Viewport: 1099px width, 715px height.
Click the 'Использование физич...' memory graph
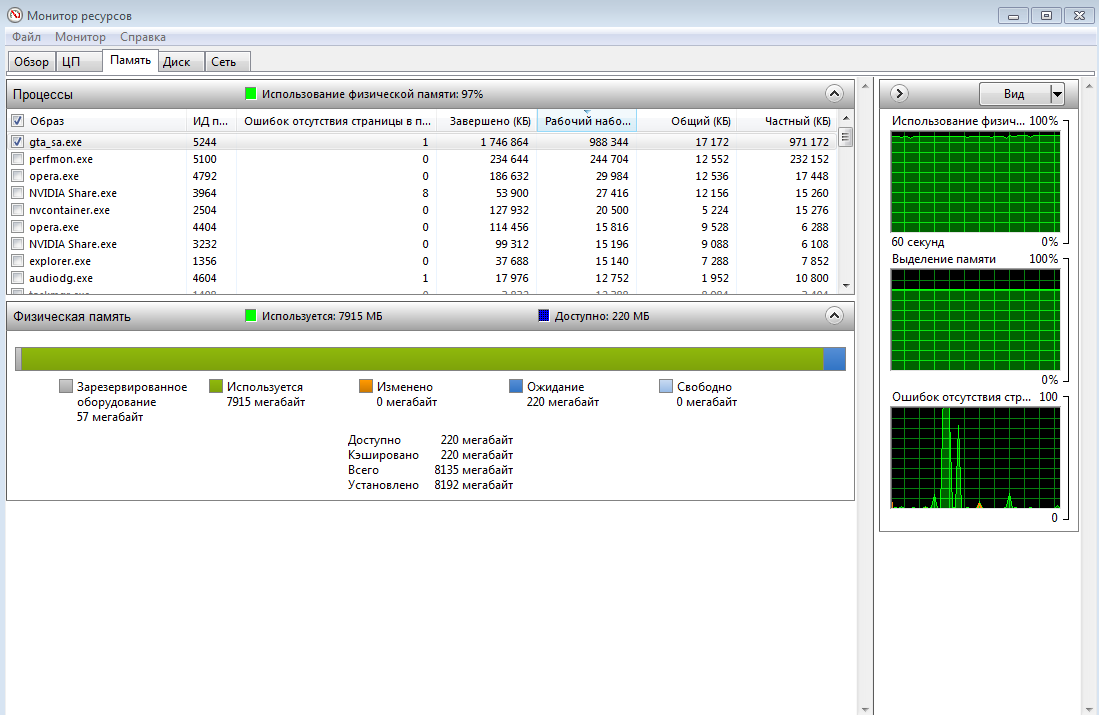pyautogui.click(x=975, y=182)
